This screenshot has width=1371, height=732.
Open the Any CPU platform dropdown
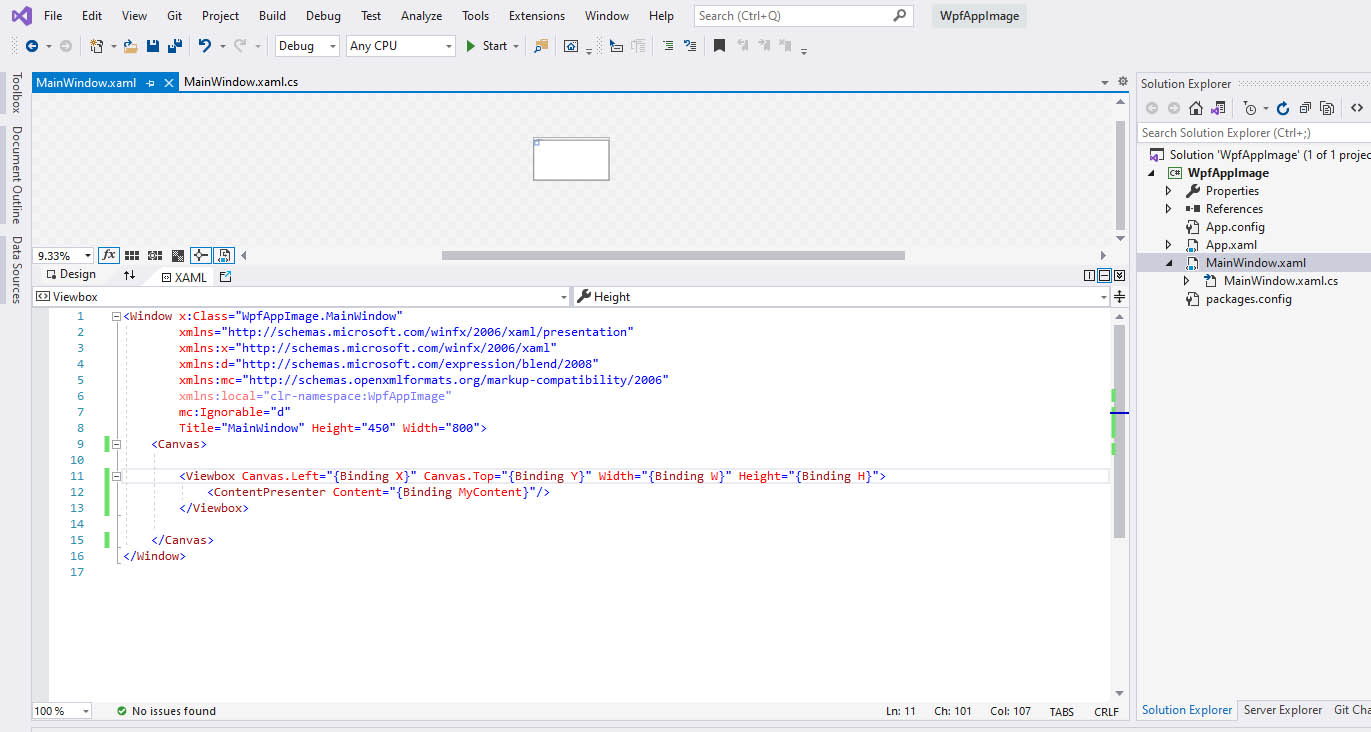click(x=400, y=46)
